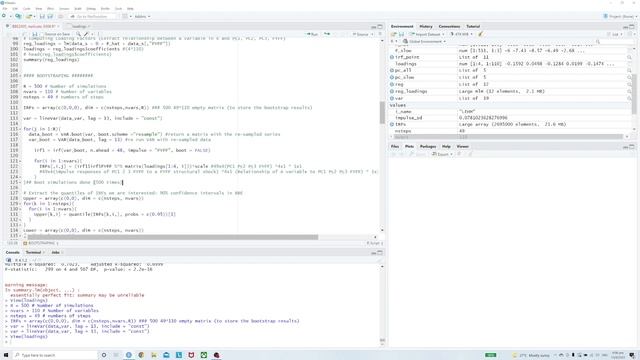Image resolution: width=640 pixels, height=360 pixels.
Task: Click the Windows Start button
Action: [6, 355]
